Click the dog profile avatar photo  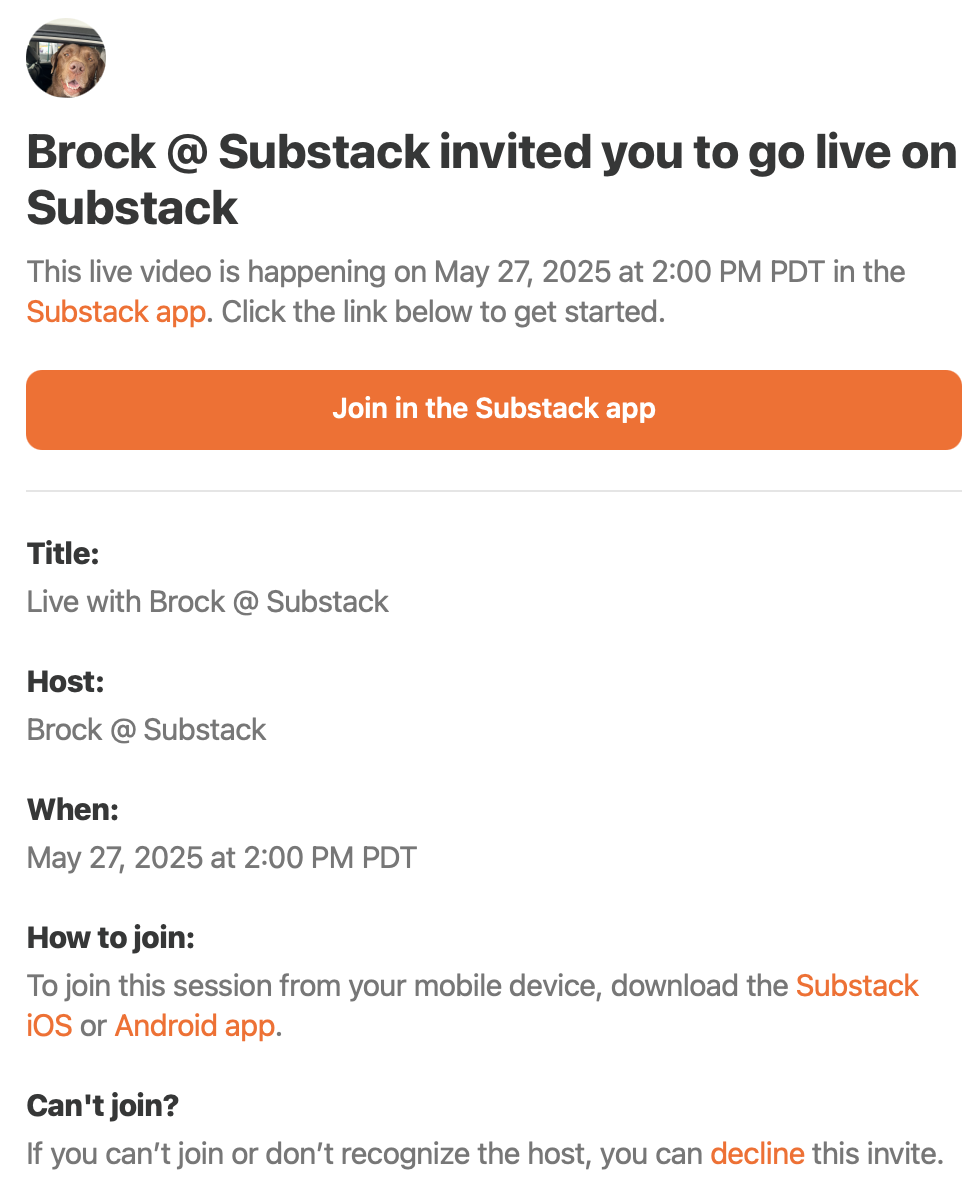pos(66,58)
